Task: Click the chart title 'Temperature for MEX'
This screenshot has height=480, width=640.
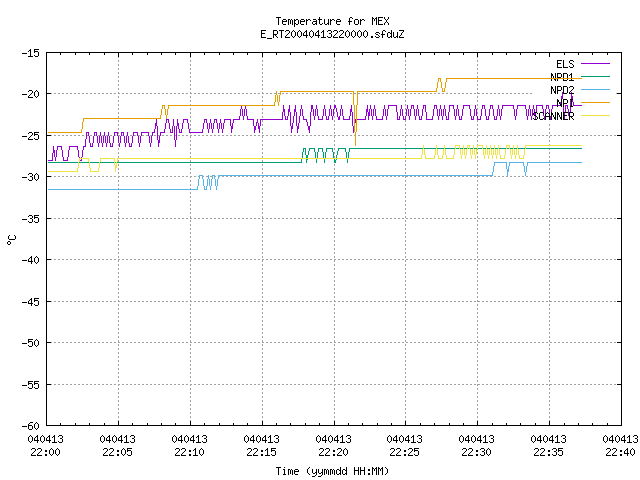Action: pyautogui.click(x=332, y=21)
